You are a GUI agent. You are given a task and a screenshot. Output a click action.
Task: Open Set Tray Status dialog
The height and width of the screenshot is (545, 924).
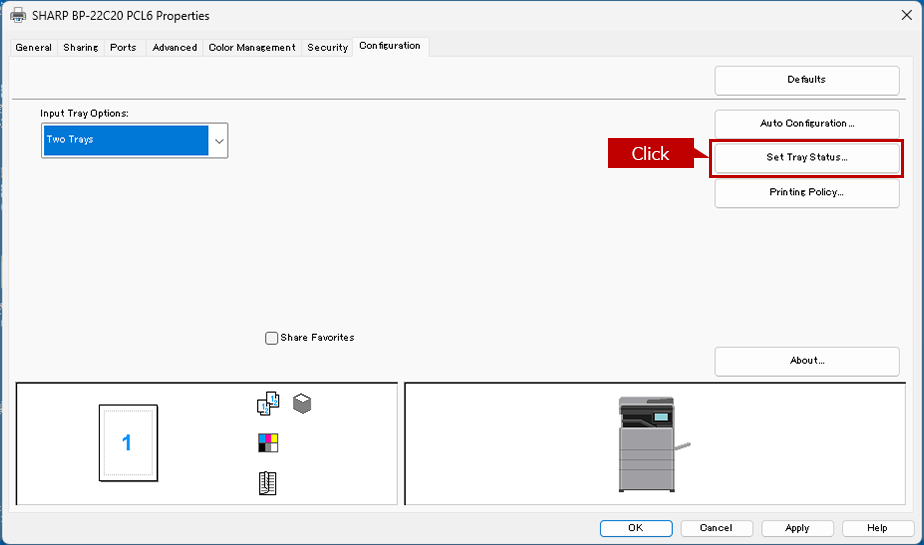tap(807, 157)
